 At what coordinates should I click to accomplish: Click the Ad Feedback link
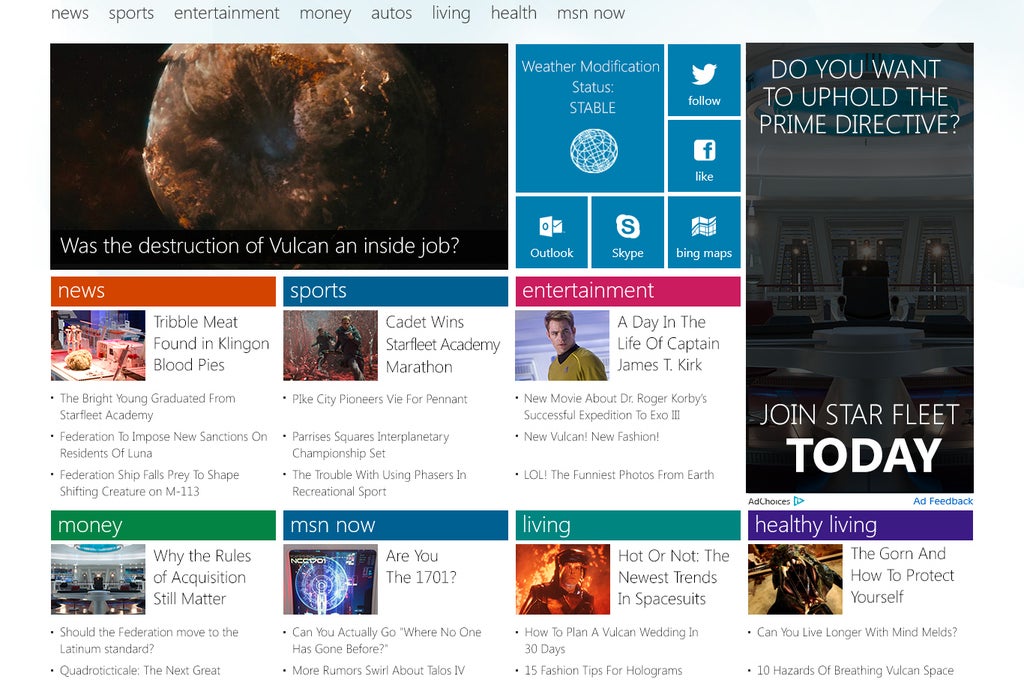tap(942, 501)
